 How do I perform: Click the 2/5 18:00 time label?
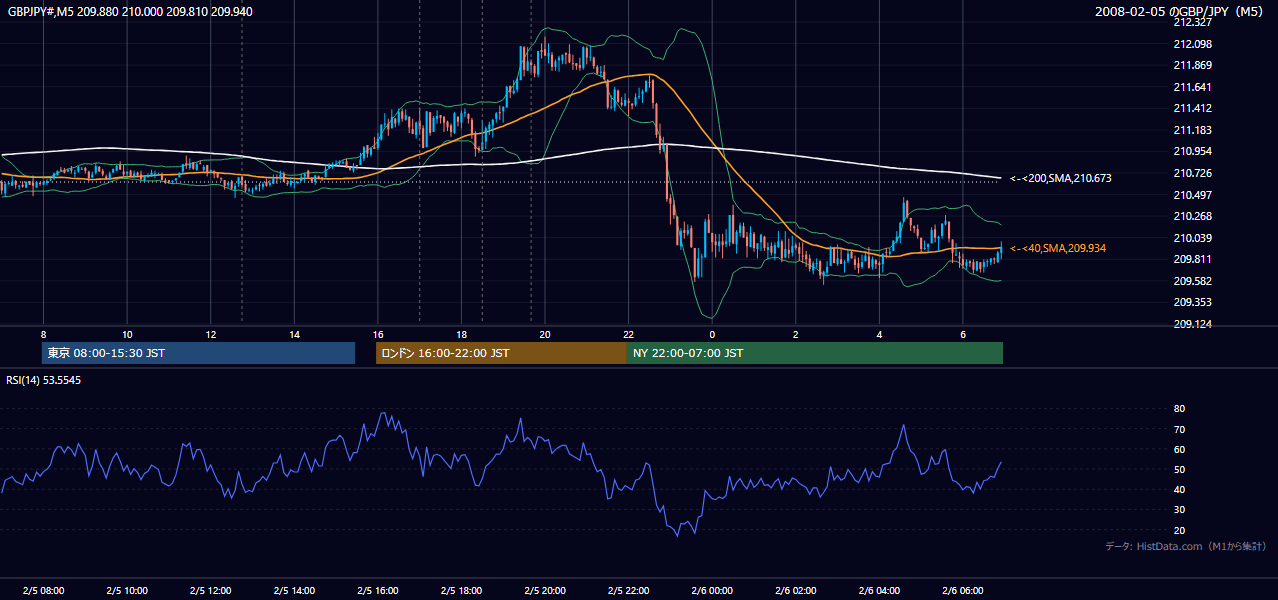(x=461, y=591)
